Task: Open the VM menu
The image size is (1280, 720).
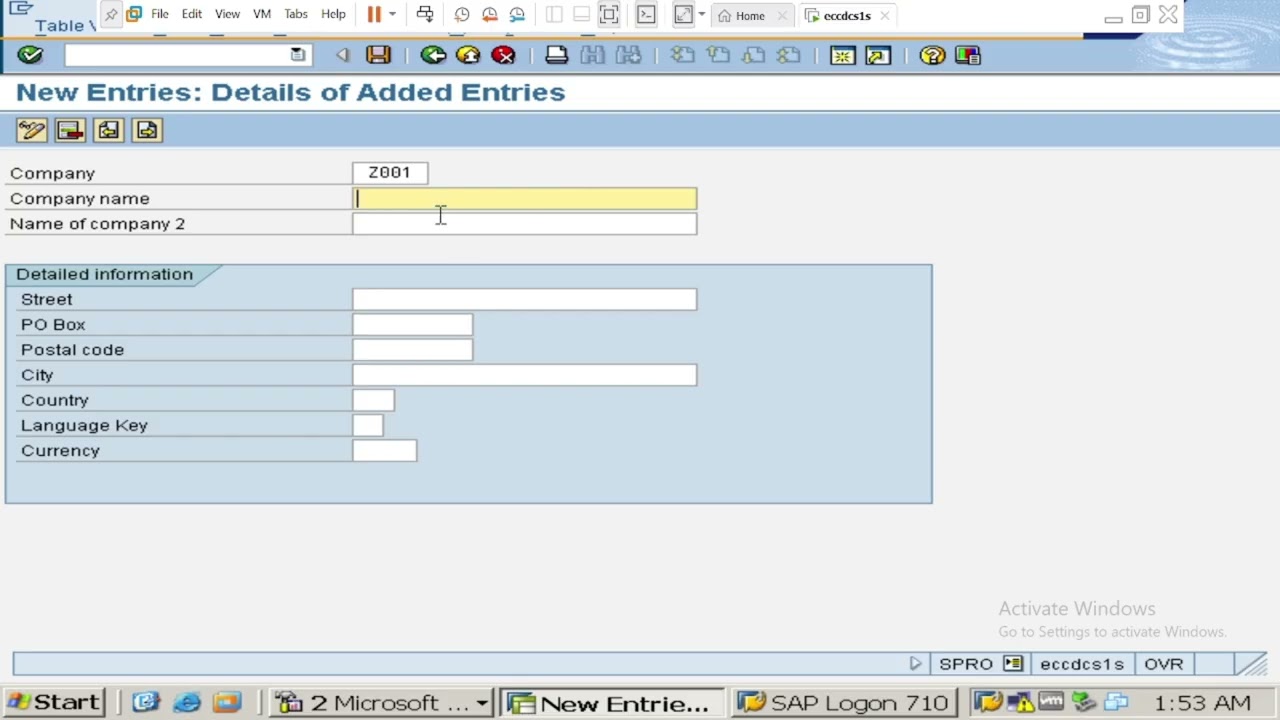Action: click(x=262, y=15)
